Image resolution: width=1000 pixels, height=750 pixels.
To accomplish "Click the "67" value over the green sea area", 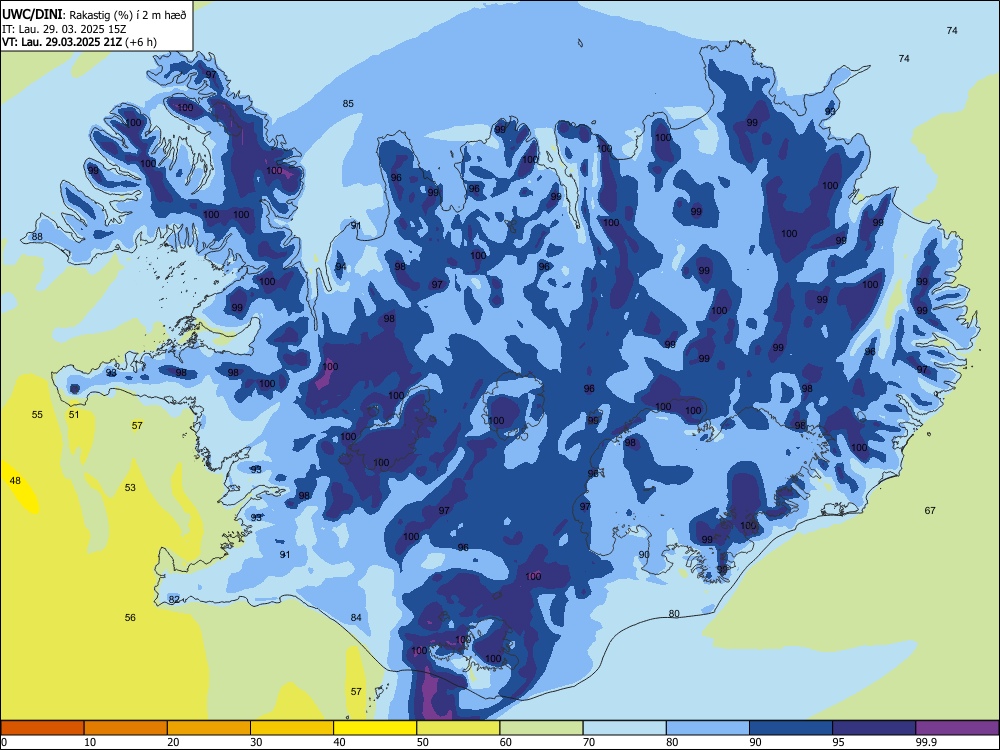I will 930,510.
